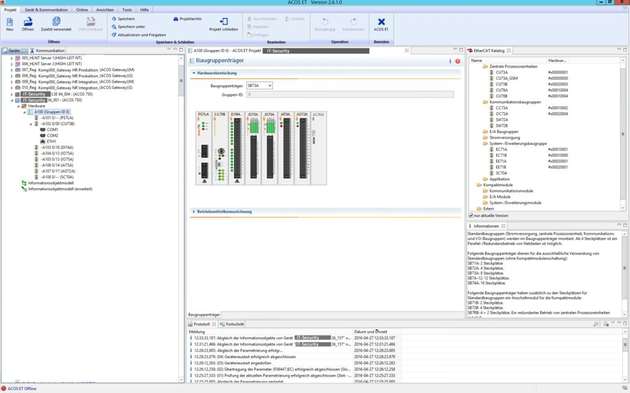Toggle 'nur aktuelle Version' checkbox
This screenshot has height=393, width=630.
coord(471,215)
